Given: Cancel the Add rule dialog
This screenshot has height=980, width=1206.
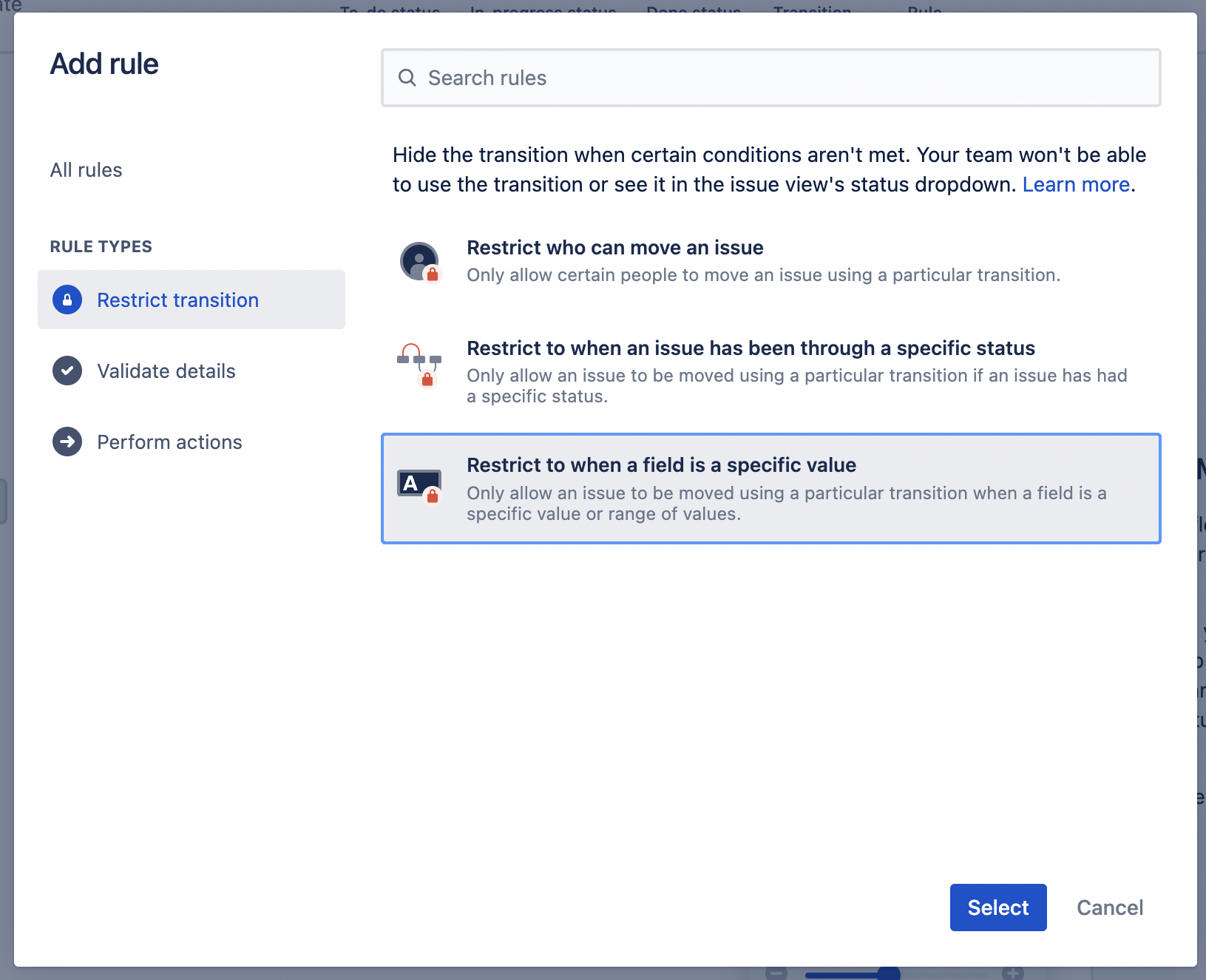Looking at the screenshot, I should [1109, 908].
